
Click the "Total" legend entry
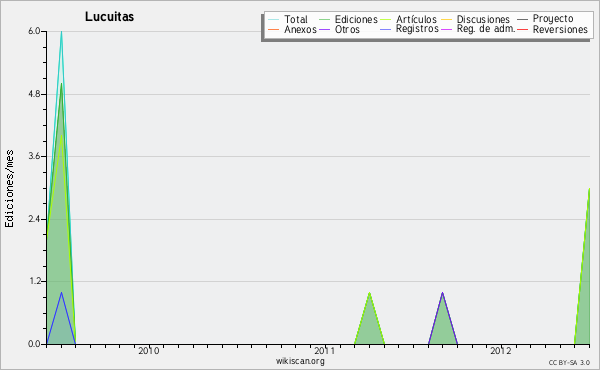click(296, 19)
